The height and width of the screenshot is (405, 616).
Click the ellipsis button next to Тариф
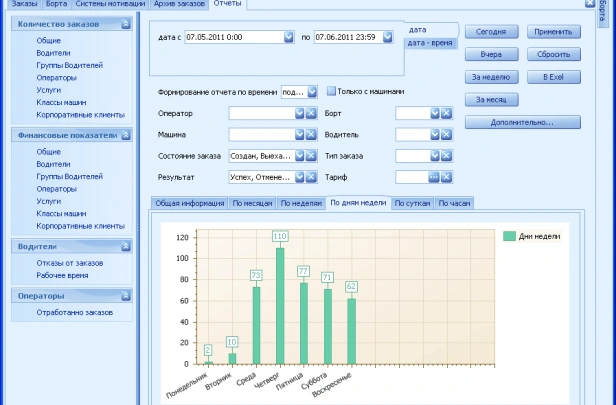coord(435,177)
